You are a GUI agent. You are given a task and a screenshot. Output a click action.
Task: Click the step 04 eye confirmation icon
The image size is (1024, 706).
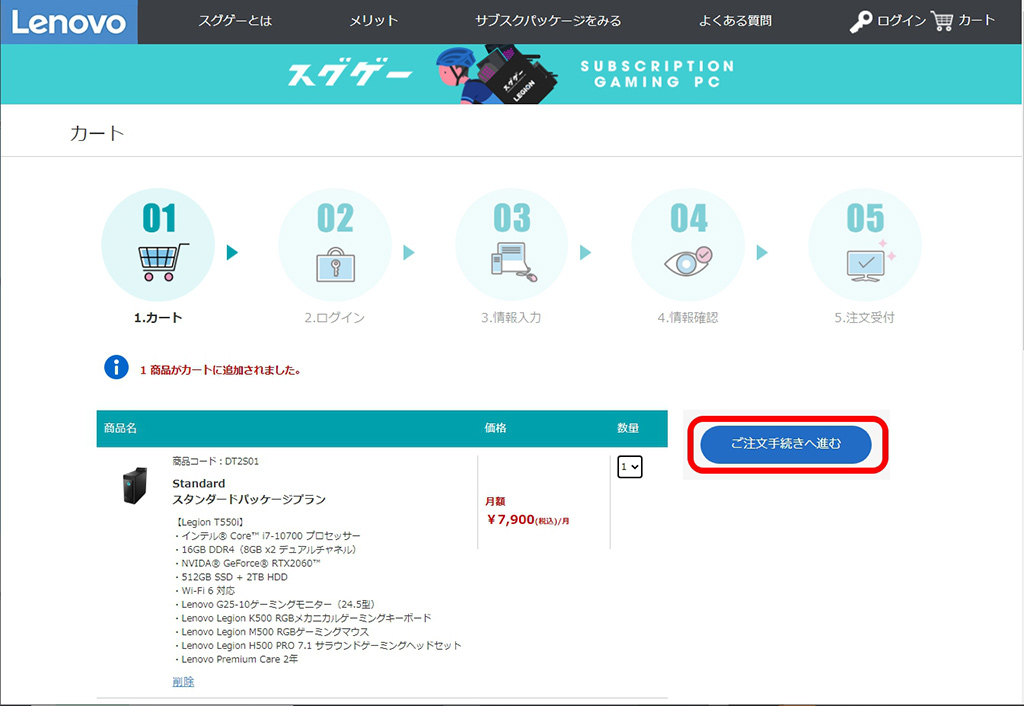pyautogui.click(x=688, y=261)
